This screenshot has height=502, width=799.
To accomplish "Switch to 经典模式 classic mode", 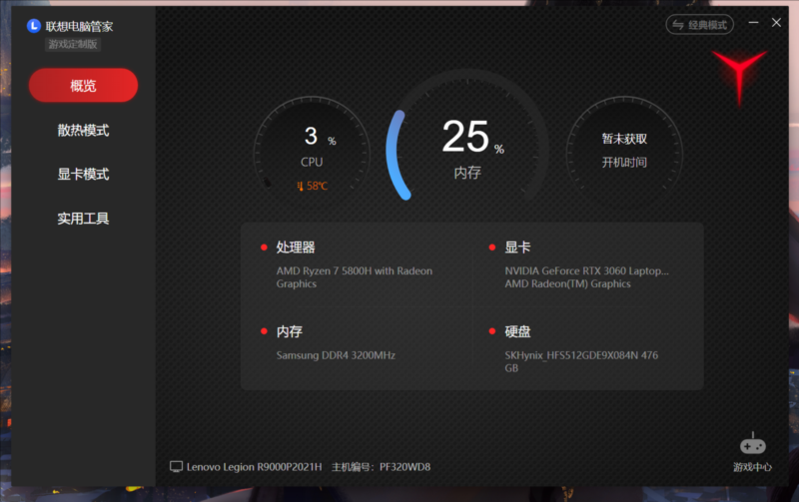I will pos(700,25).
